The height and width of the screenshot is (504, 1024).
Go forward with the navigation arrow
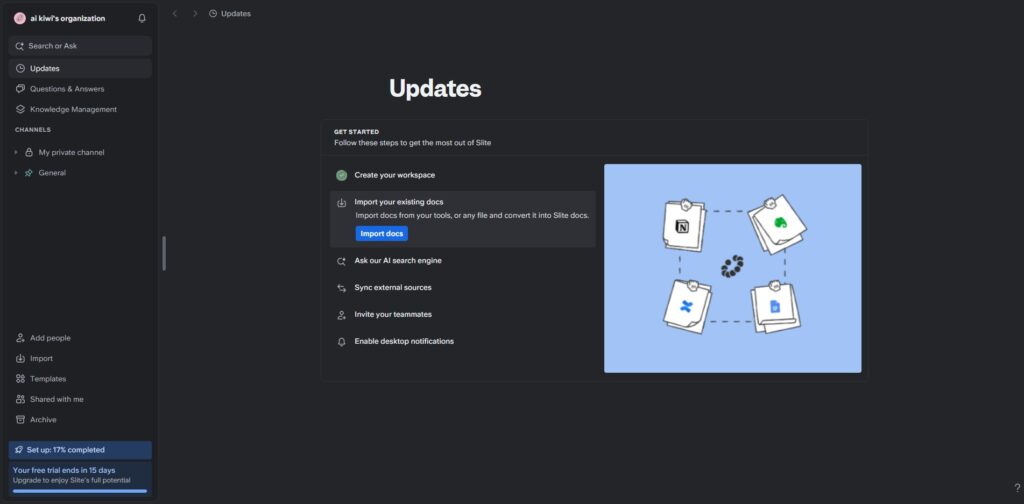(x=195, y=13)
